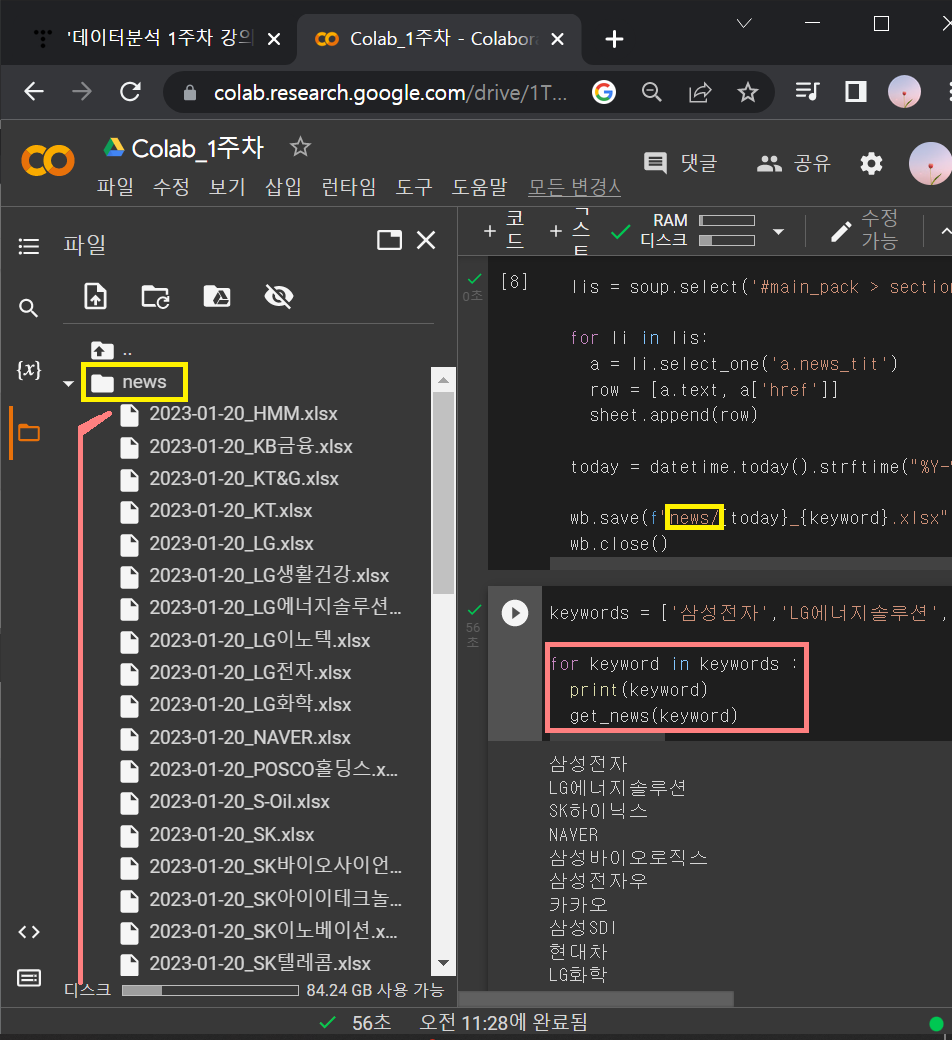Open the 보기 menu
The height and width of the screenshot is (1040, 952).
pos(228,187)
